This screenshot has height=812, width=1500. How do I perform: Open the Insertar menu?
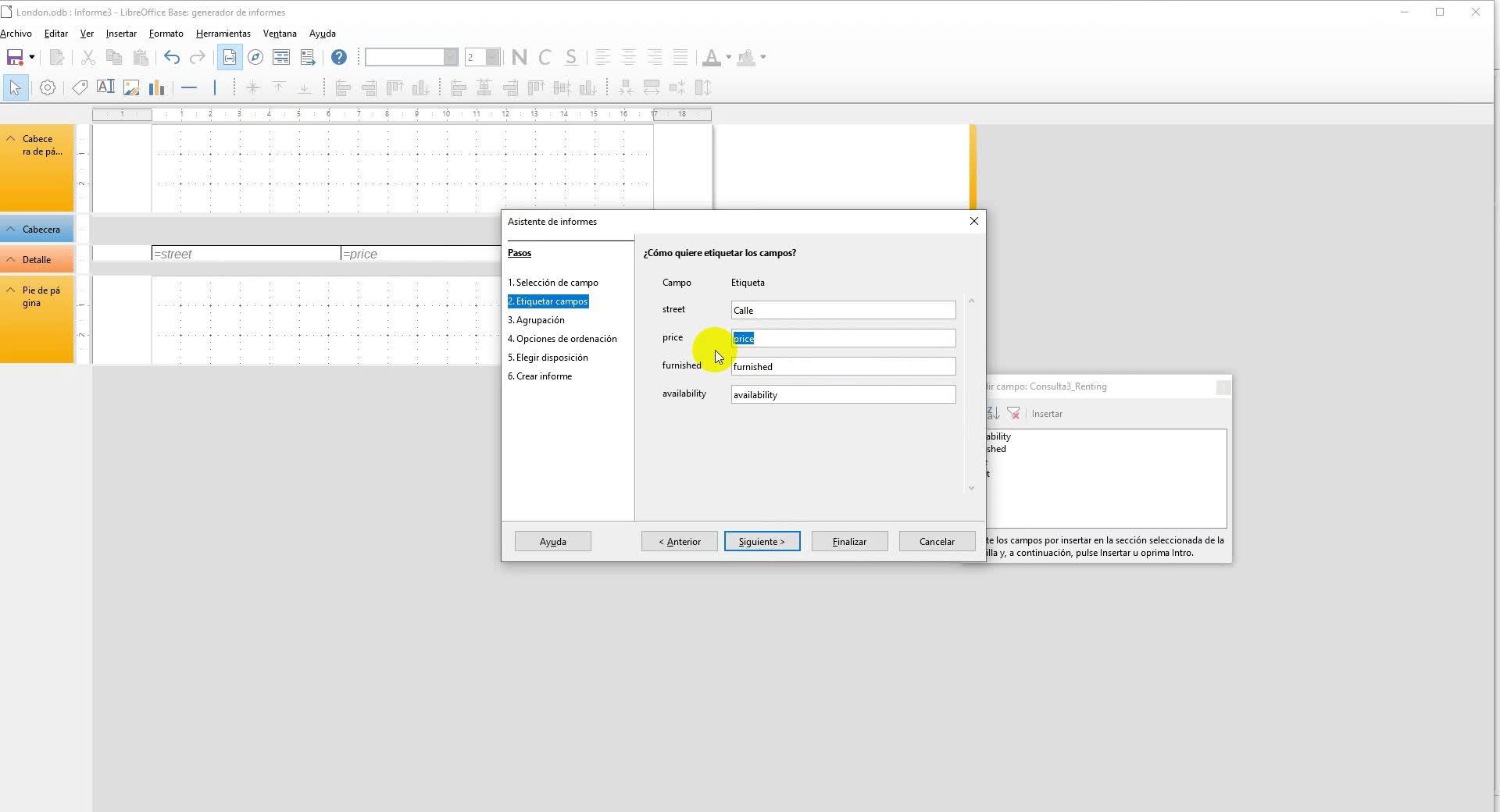point(121,34)
